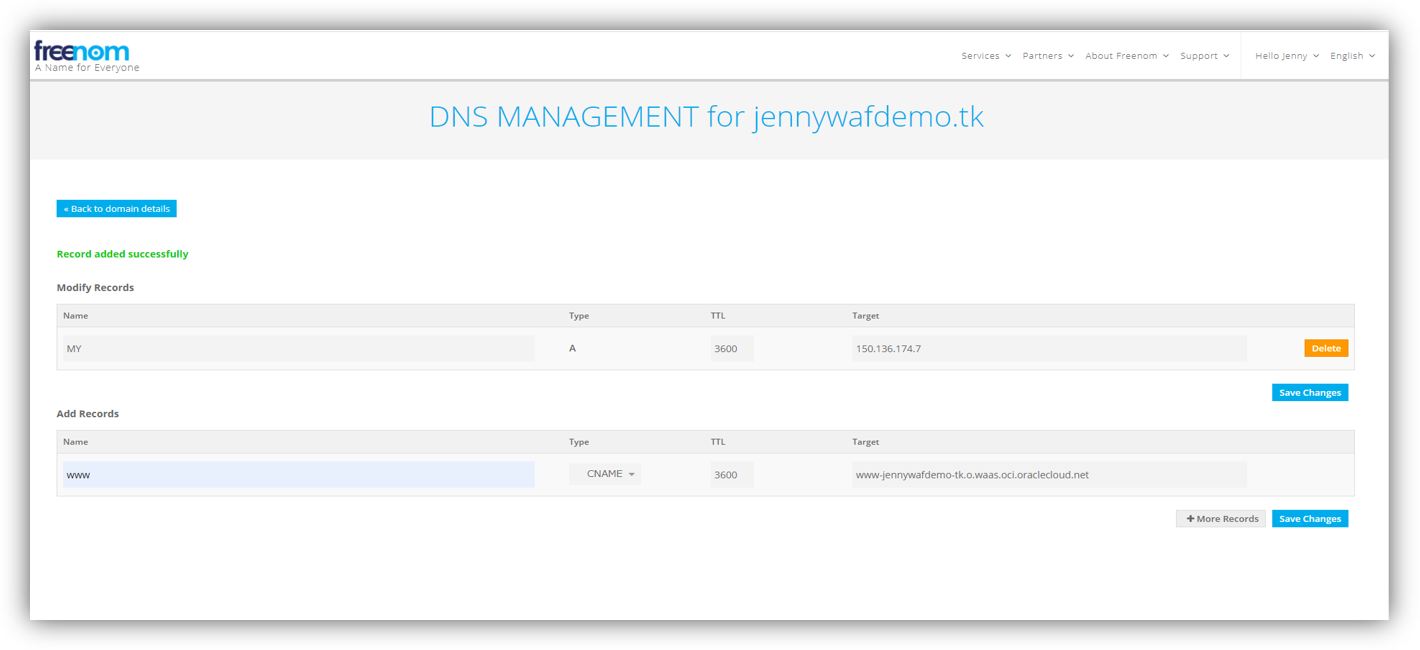Select the CNAME record type dropdown
This screenshot has height=650, width=1420.
(605, 474)
